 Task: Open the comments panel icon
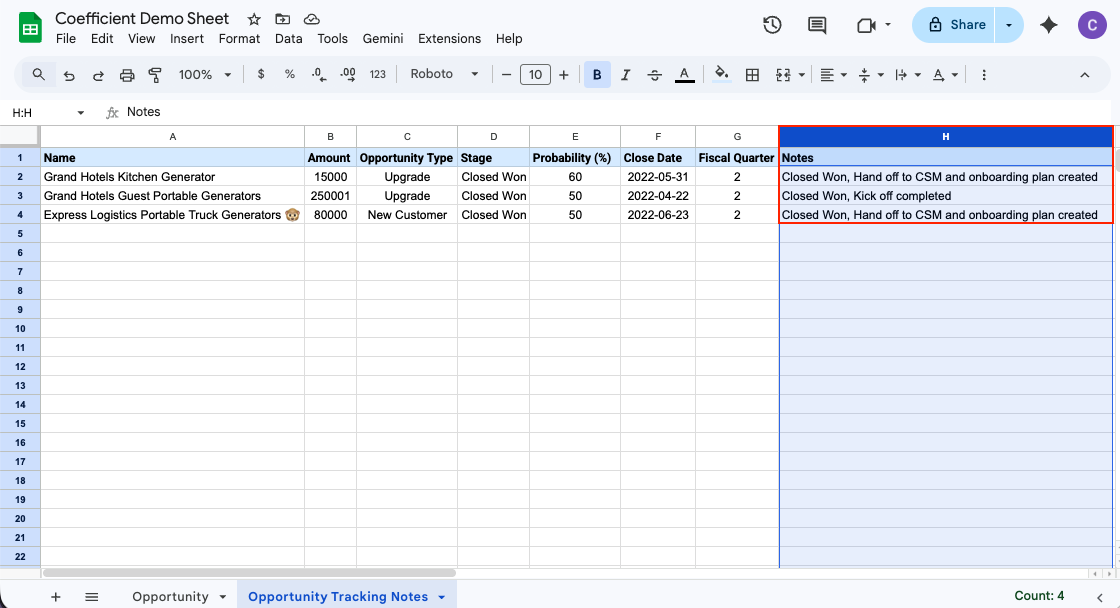coord(816,25)
